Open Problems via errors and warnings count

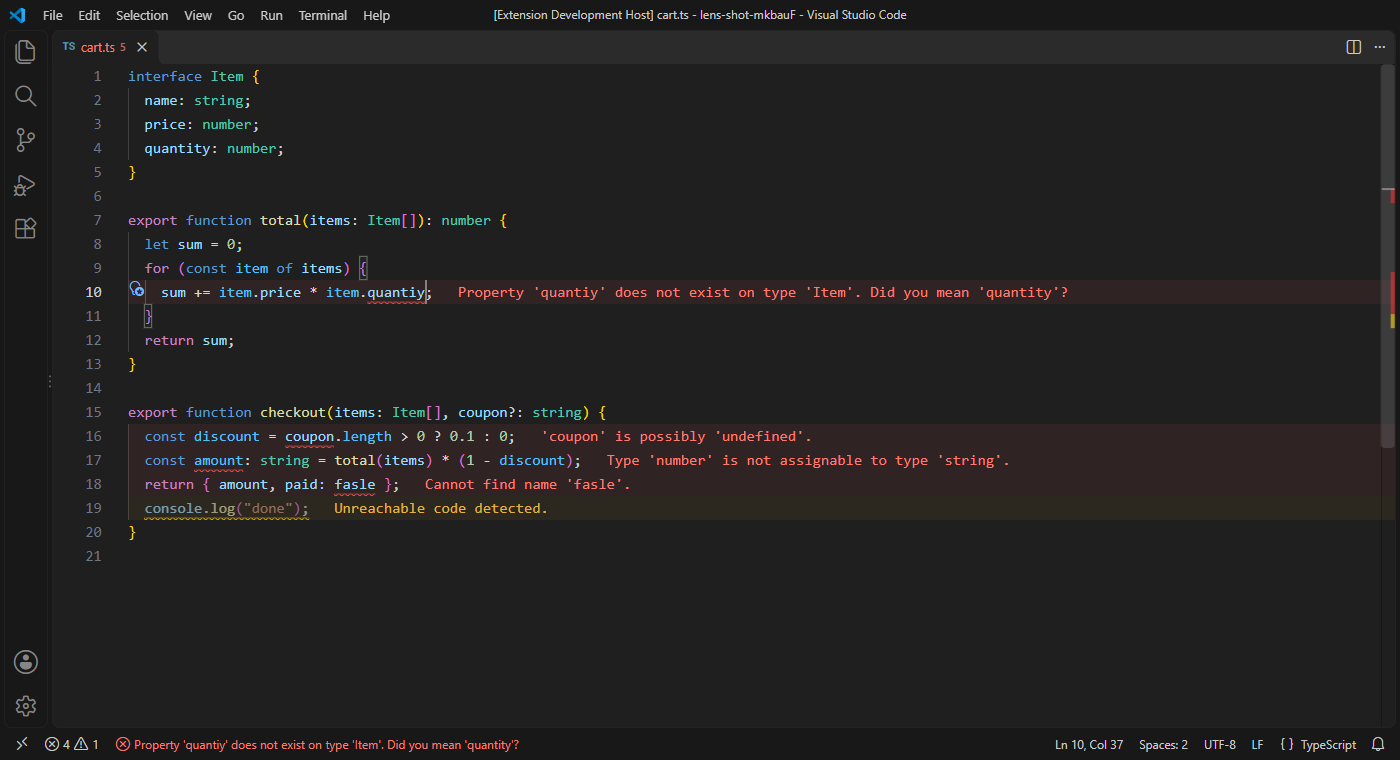point(71,745)
